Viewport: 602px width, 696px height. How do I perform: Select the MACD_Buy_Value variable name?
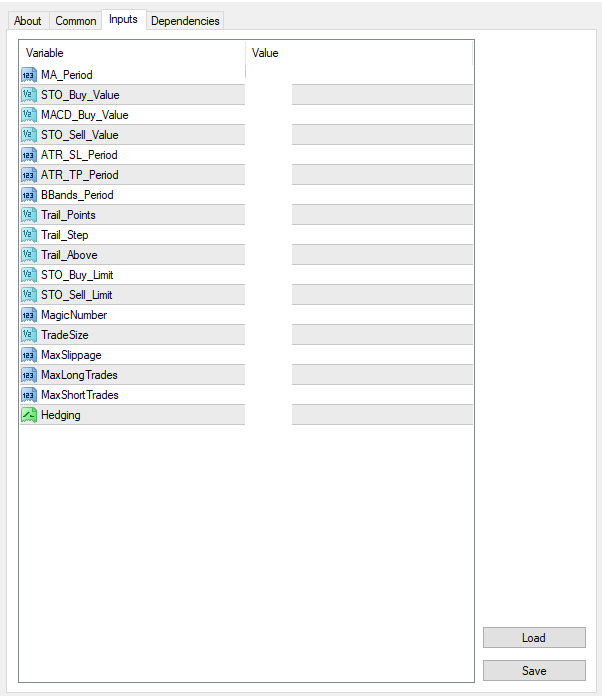[x=85, y=115]
